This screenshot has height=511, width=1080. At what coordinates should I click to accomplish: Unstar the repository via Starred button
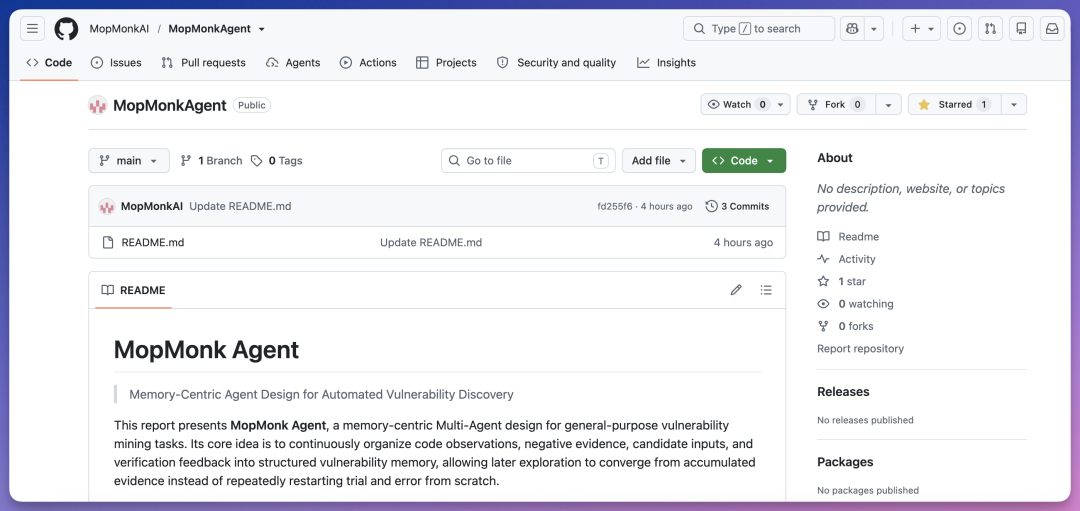click(954, 105)
